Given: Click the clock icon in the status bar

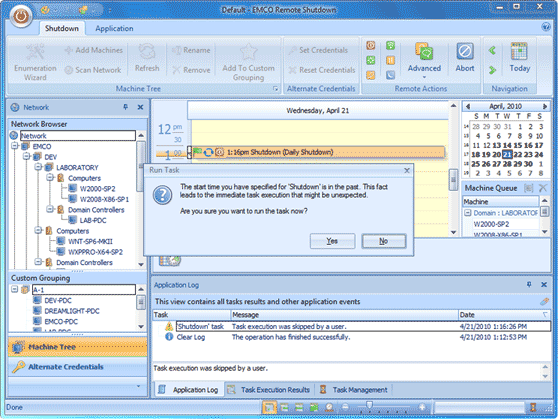Looking at the screenshot, I should 329,407.
